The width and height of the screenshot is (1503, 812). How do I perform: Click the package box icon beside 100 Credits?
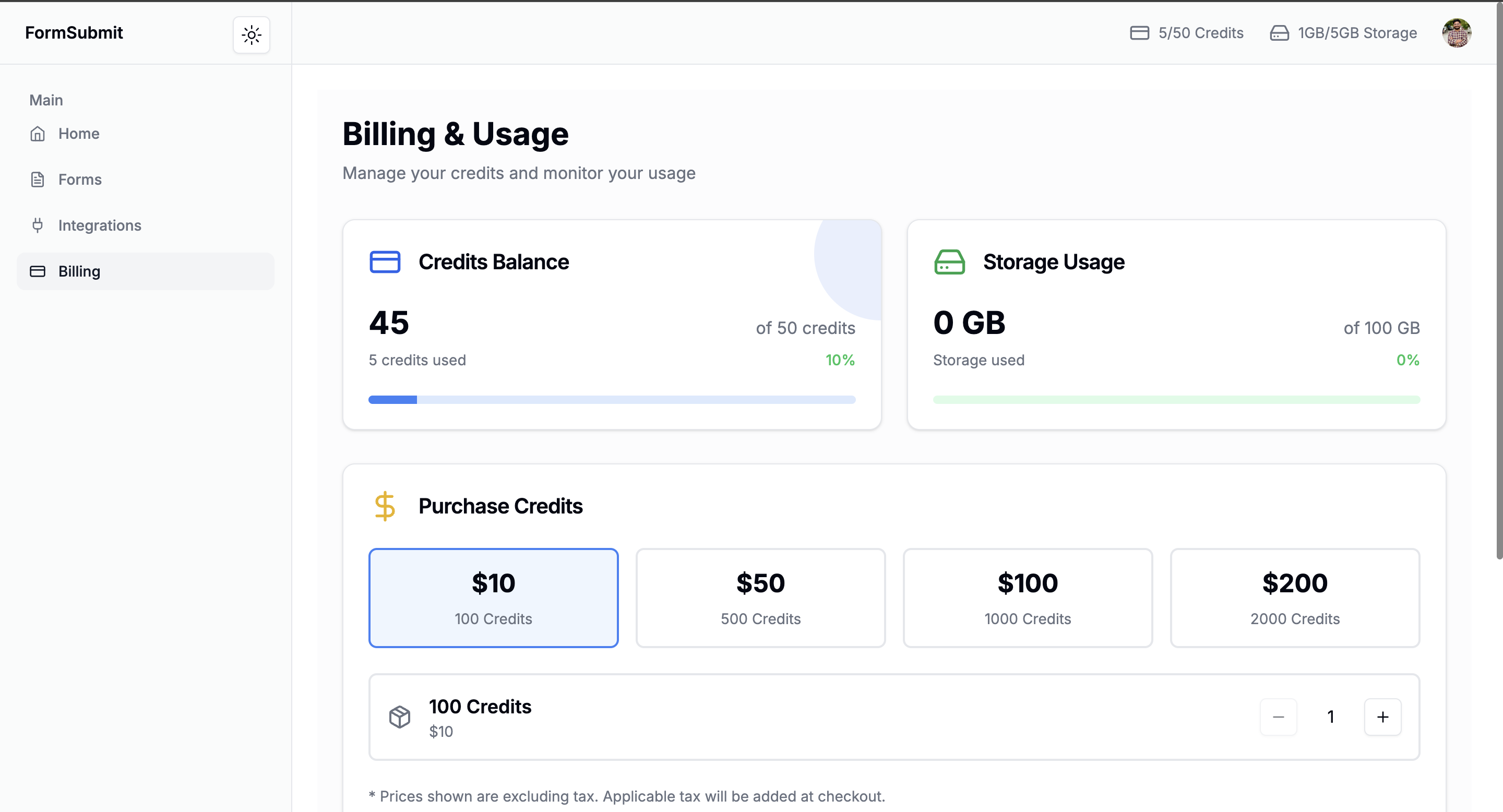tap(400, 717)
